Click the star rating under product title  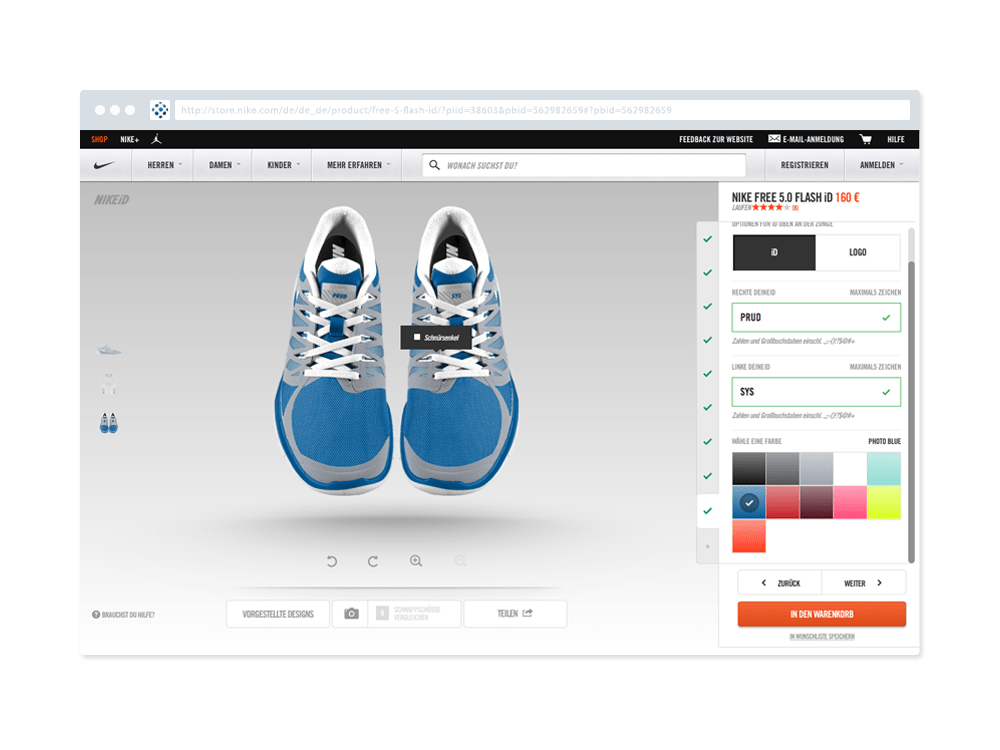[770, 207]
